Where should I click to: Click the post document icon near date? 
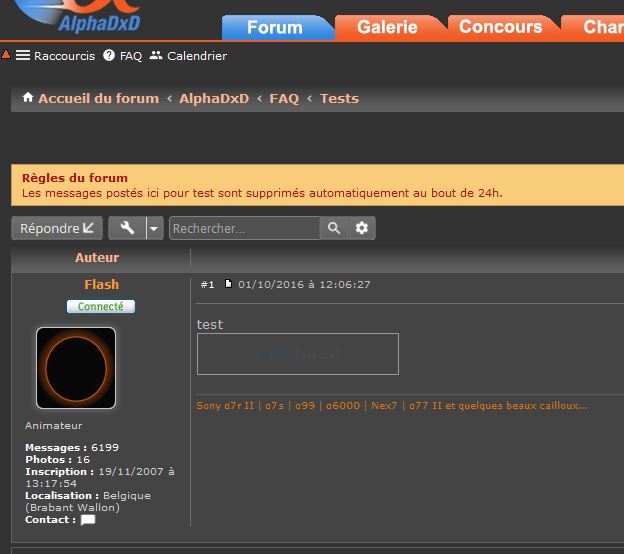[x=228, y=284]
